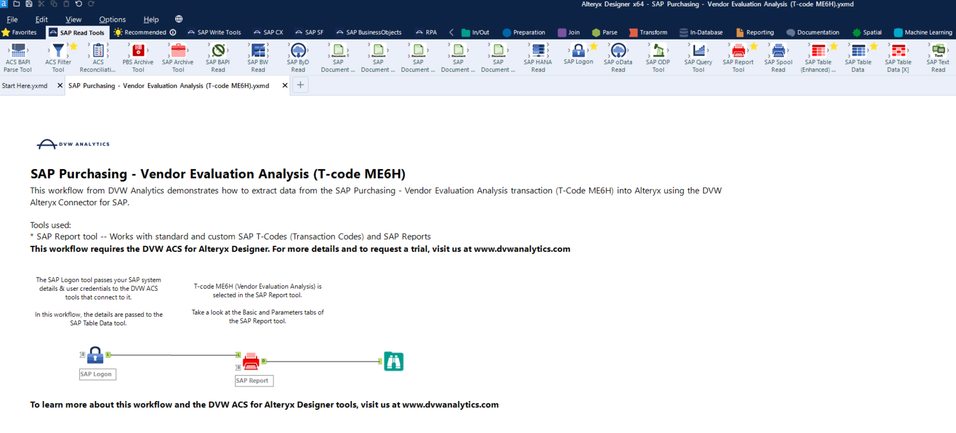Select the SAP Logon node on canvas

click(95, 355)
